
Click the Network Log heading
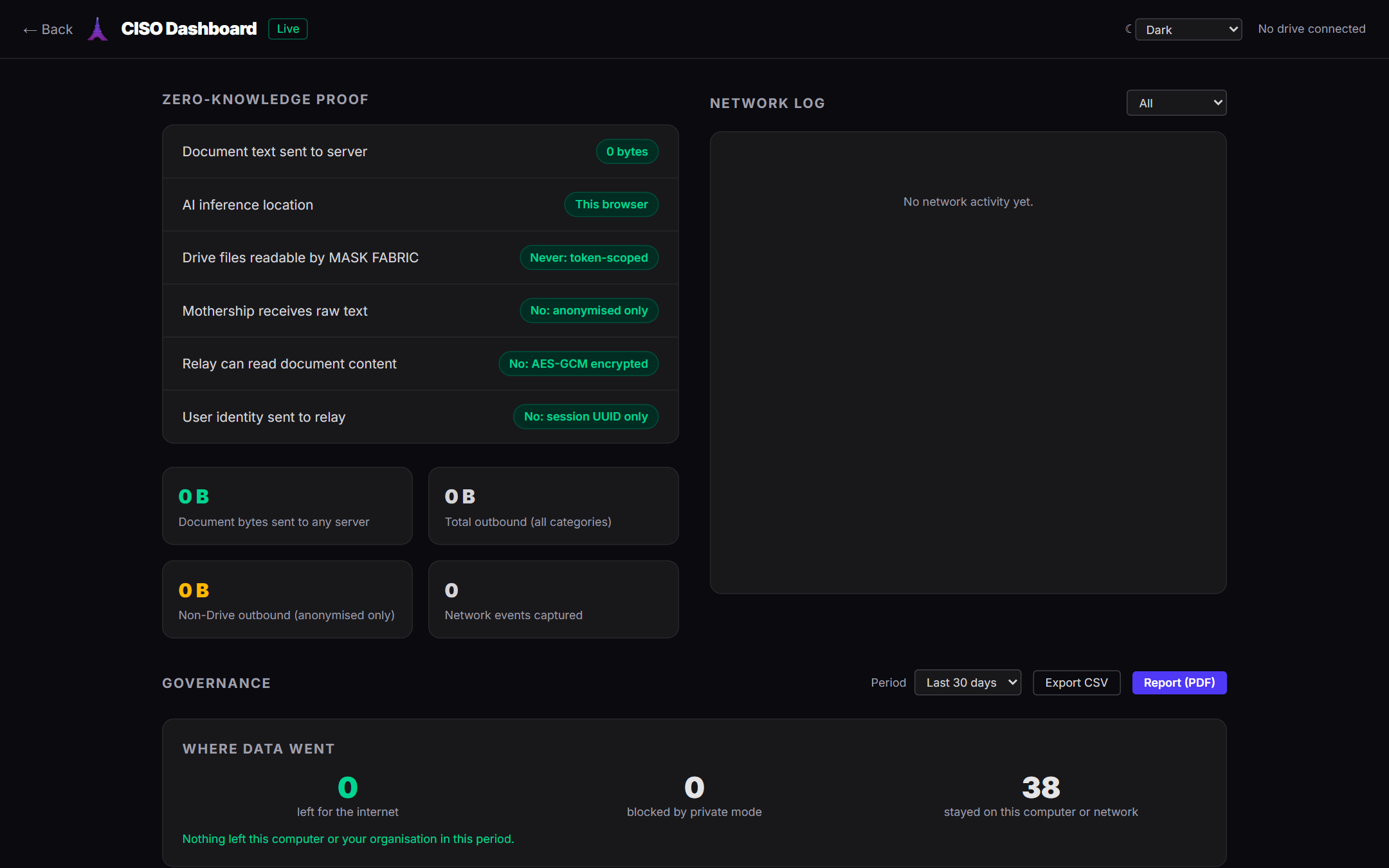tap(767, 104)
